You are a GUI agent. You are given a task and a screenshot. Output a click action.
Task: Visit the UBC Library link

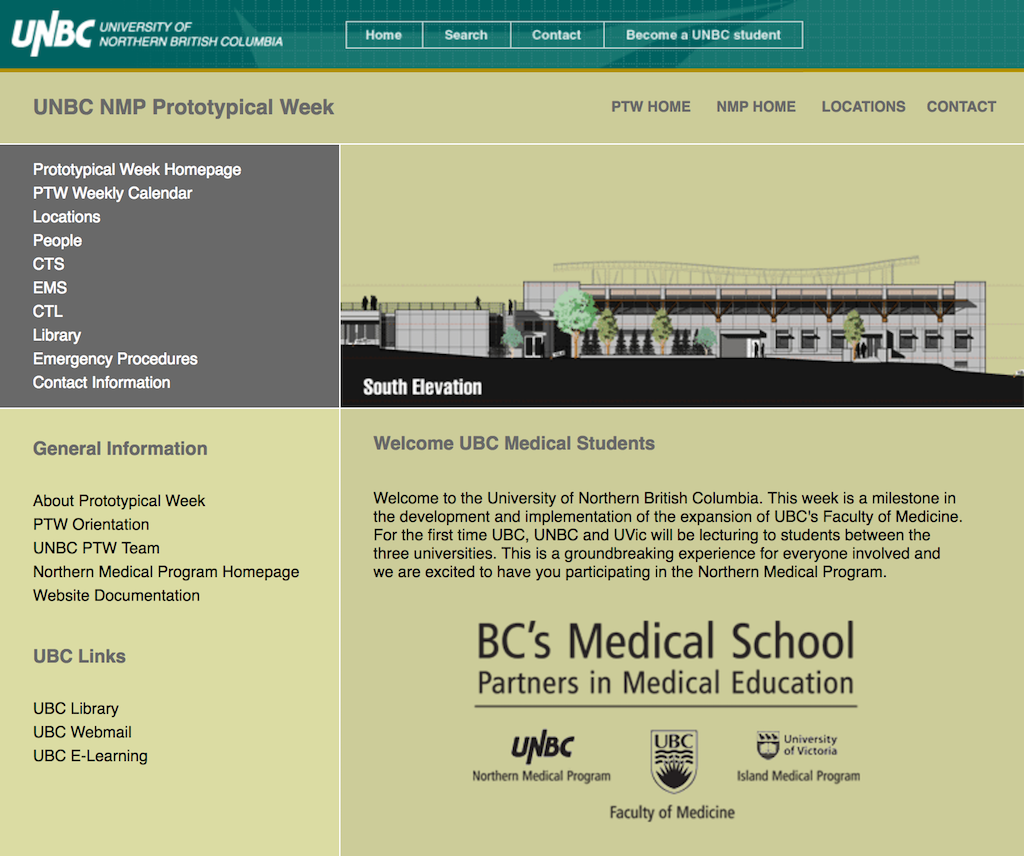pyautogui.click(x=76, y=708)
